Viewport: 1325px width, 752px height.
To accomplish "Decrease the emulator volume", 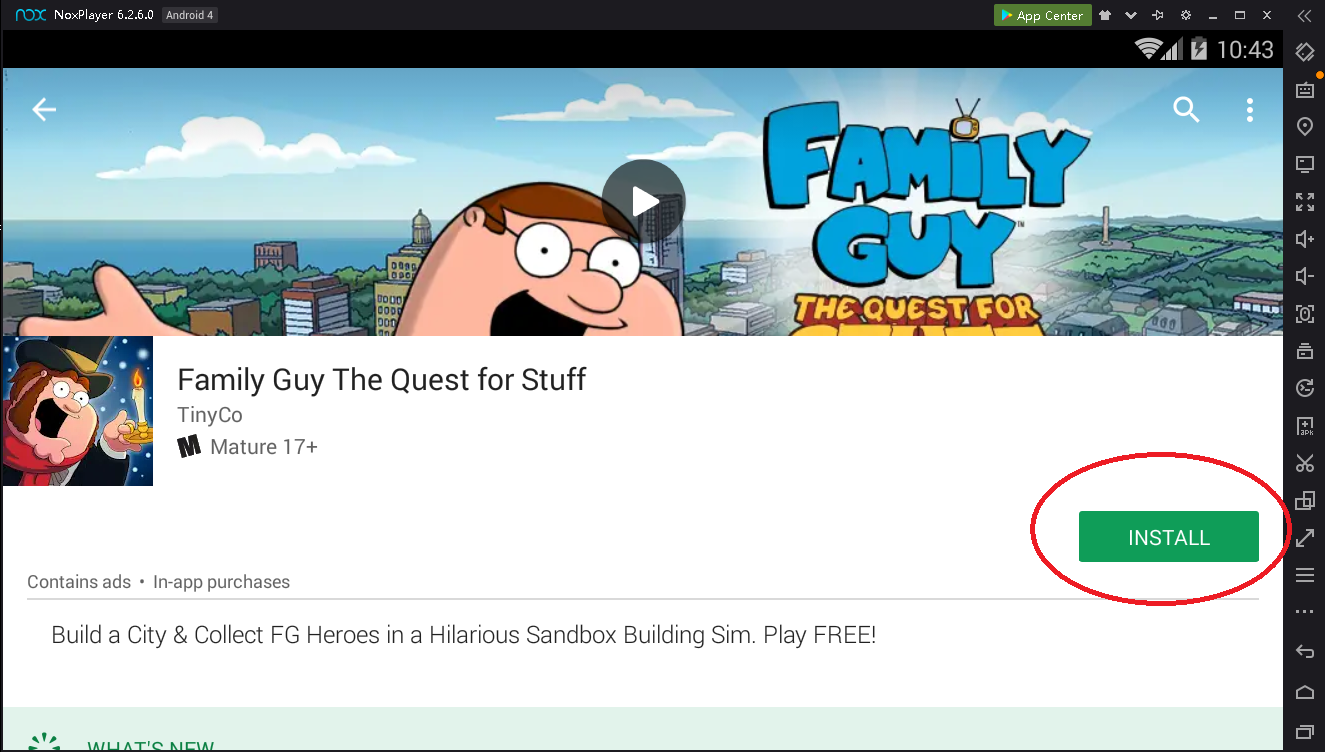I will [x=1305, y=276].
